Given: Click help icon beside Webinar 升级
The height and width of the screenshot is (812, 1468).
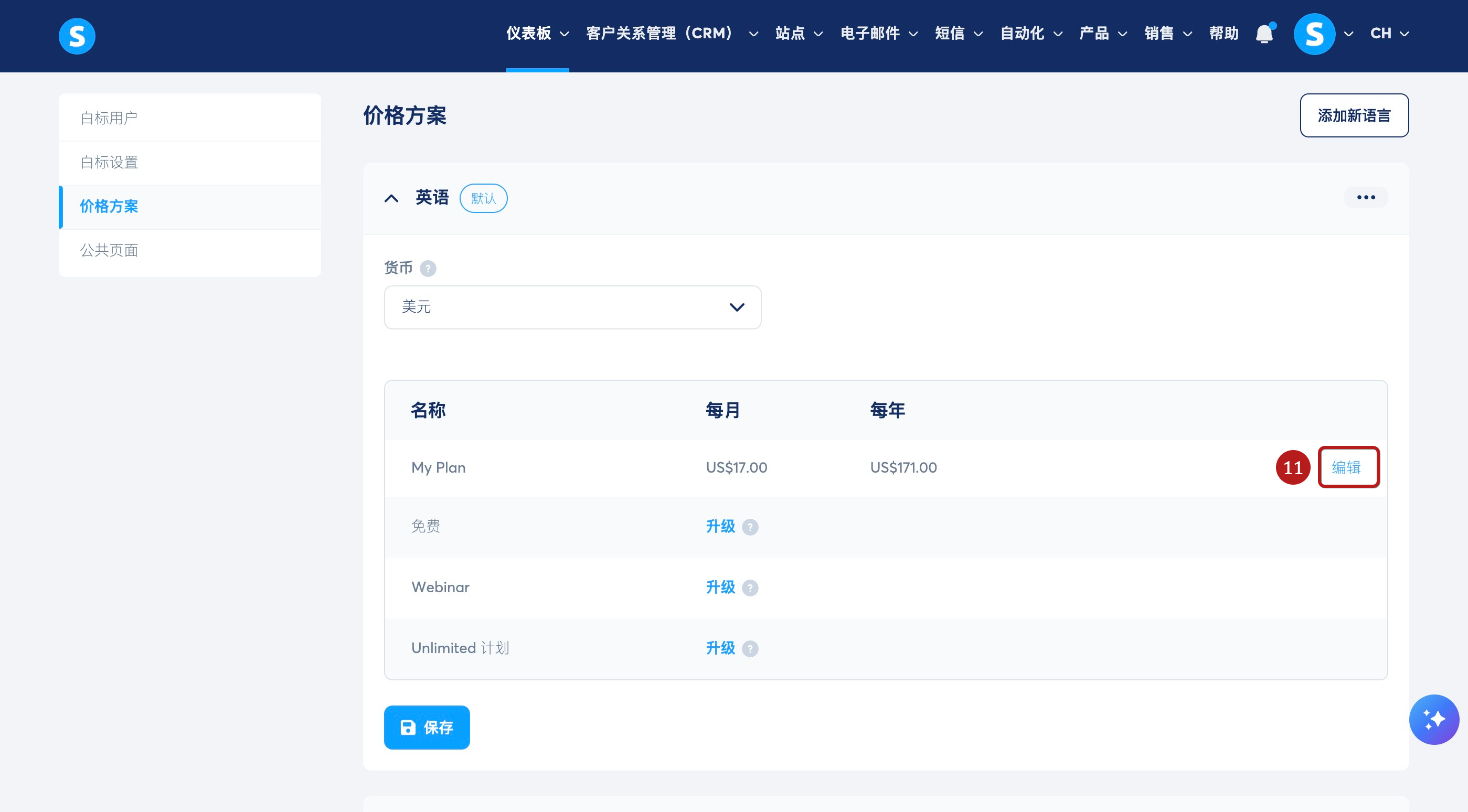Looking at the screenshot, I should [x=750, y=587].
